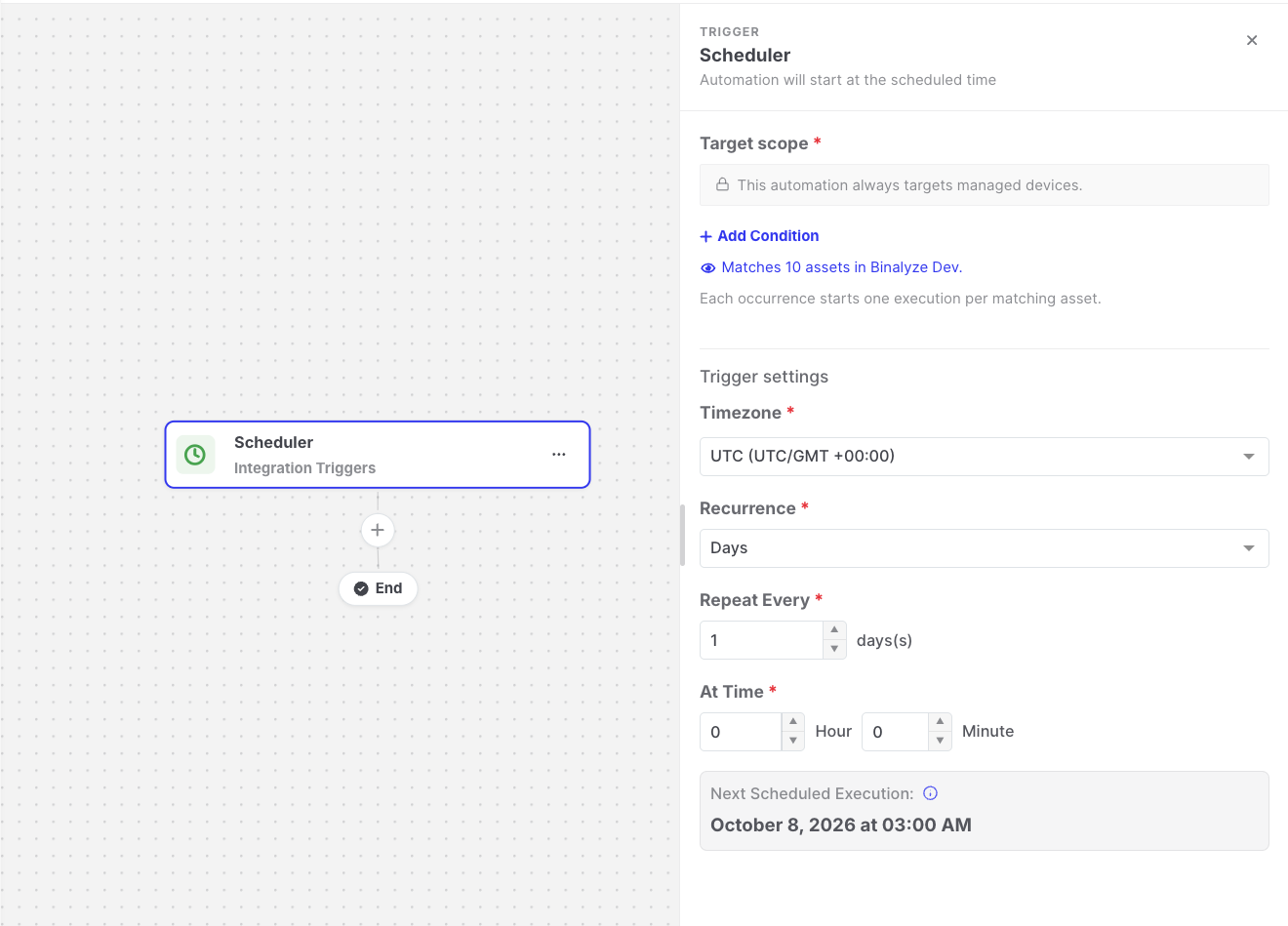1288x926 pixels.
Task: Click 'Automation will start at the scheduled time'
Action: (x=848, y=80)
